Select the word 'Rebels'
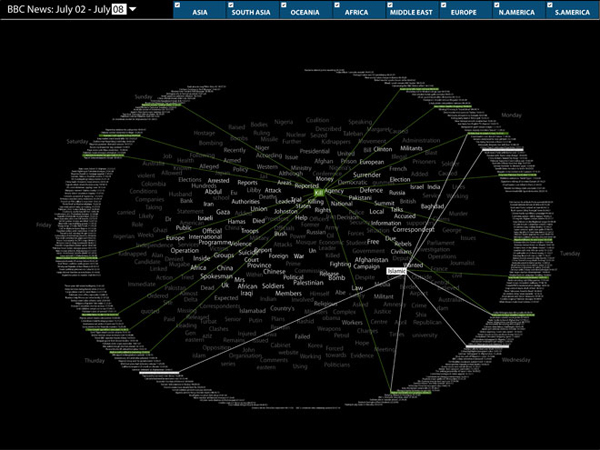Image resolution: width=600 pixels, height=450 pixels. tap(403, 244)
